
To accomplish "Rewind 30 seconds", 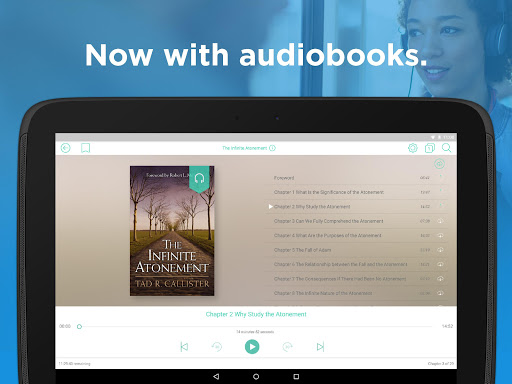I will [x=217, y=347].
